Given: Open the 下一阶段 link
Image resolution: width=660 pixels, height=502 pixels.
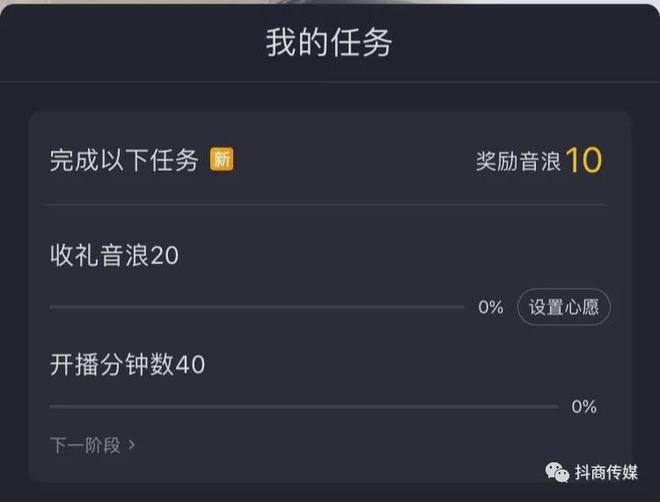Looking at the screenshot, I should coord(86,445).
